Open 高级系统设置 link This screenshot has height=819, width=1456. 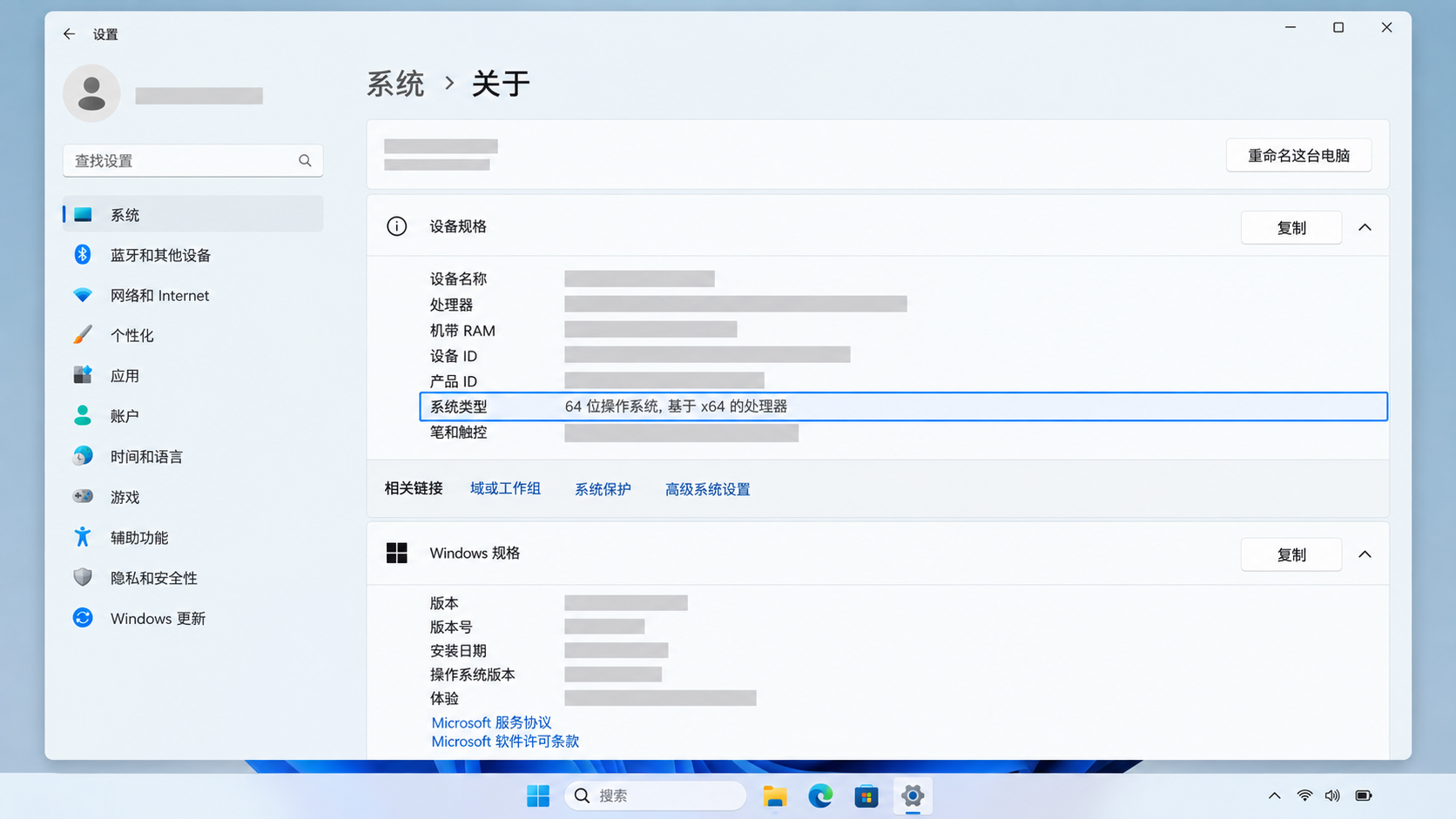708,488
